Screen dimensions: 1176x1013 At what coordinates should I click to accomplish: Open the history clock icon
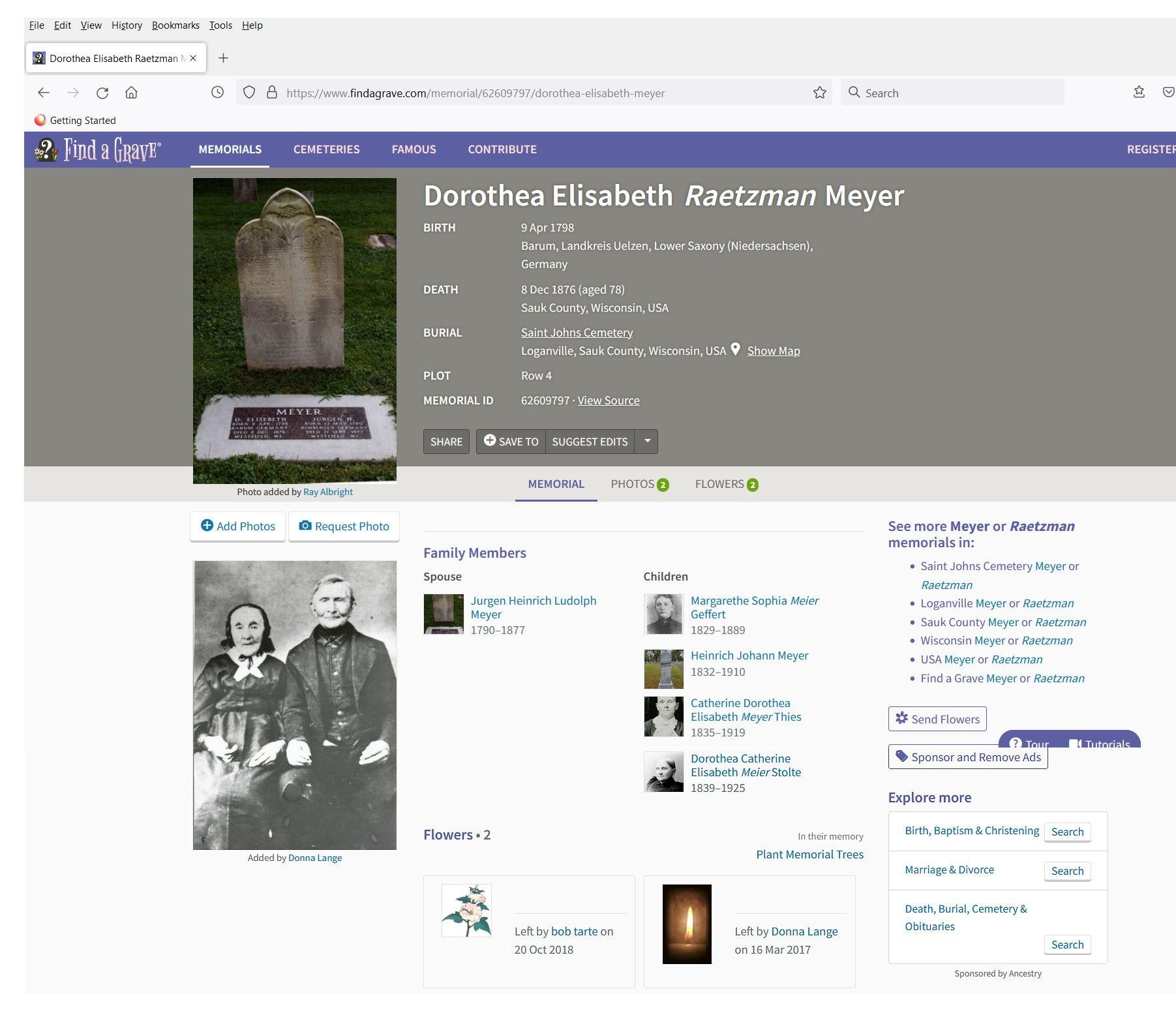click(x=218, y=93)
